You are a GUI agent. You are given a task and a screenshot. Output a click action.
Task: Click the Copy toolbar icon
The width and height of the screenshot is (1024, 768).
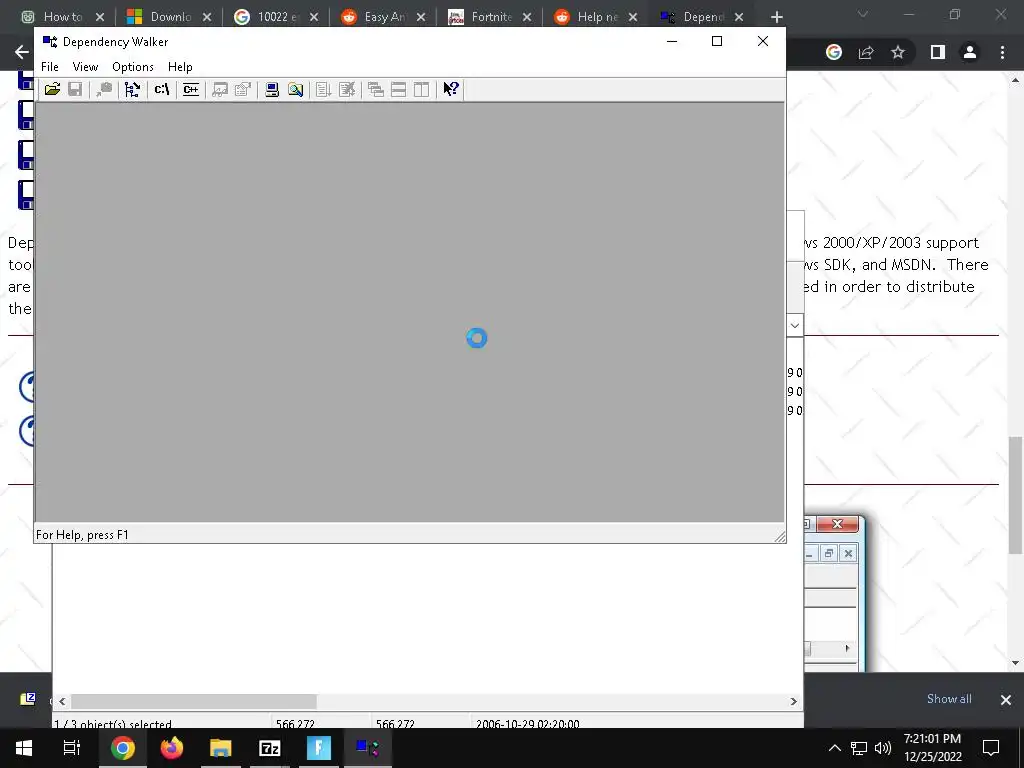pyautogui.click(x=104, y=89)
